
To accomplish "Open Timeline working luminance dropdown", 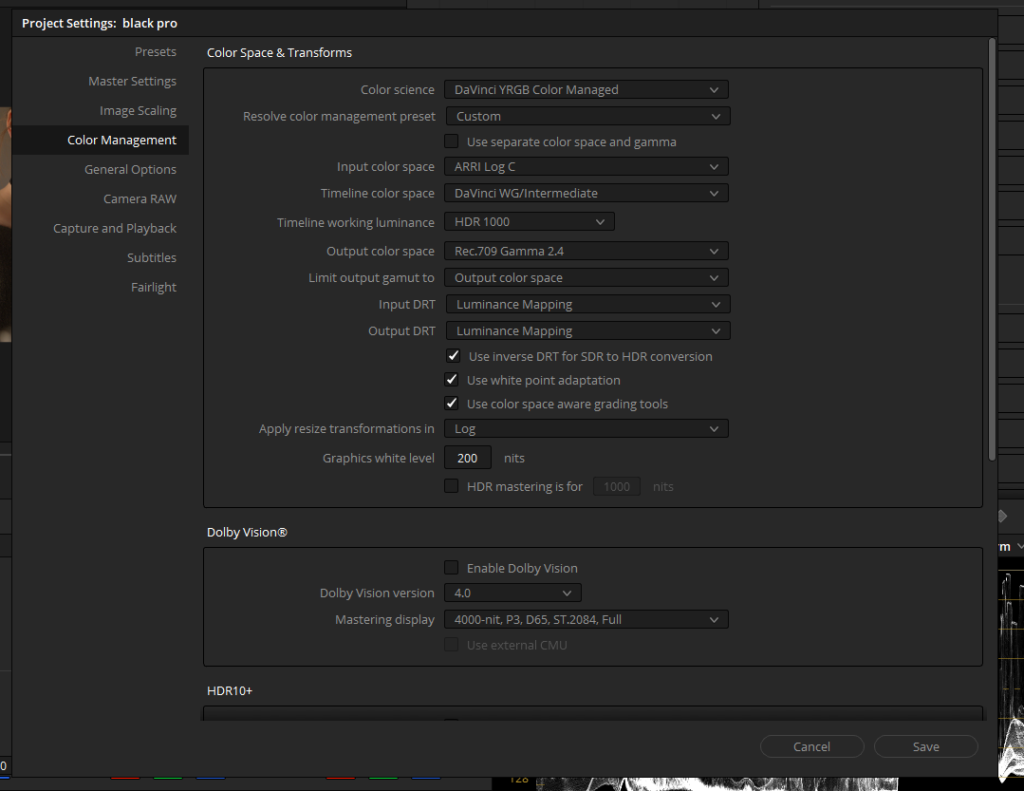I will pos(529,221).
